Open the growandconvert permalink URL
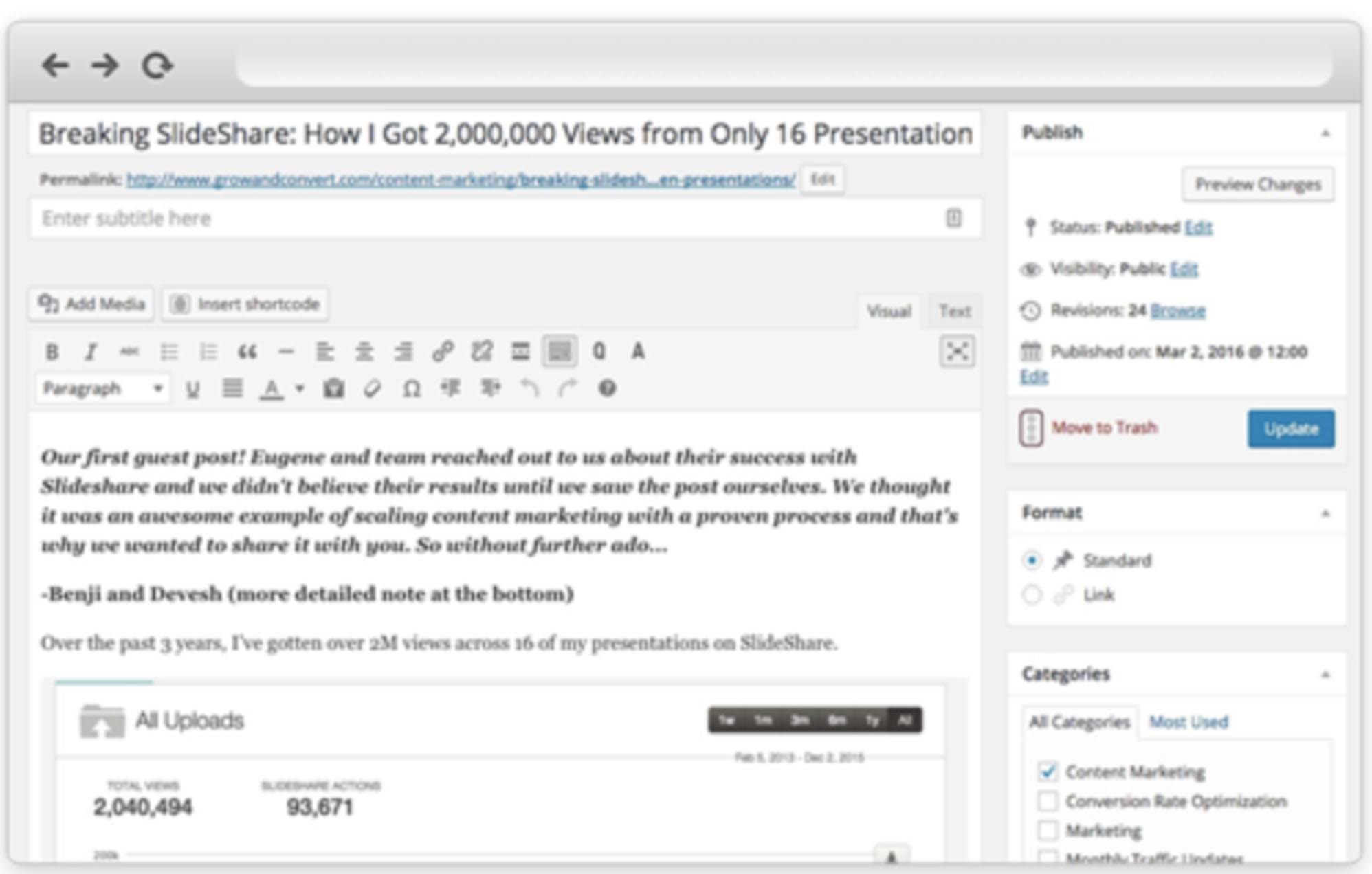 [x=461, y=180]
